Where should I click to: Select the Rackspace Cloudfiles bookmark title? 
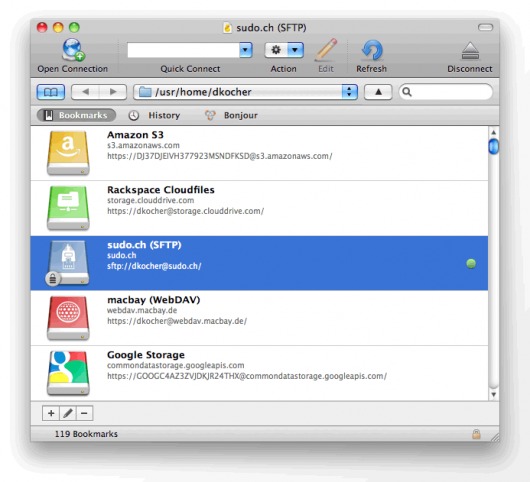[x=161, y=190]
